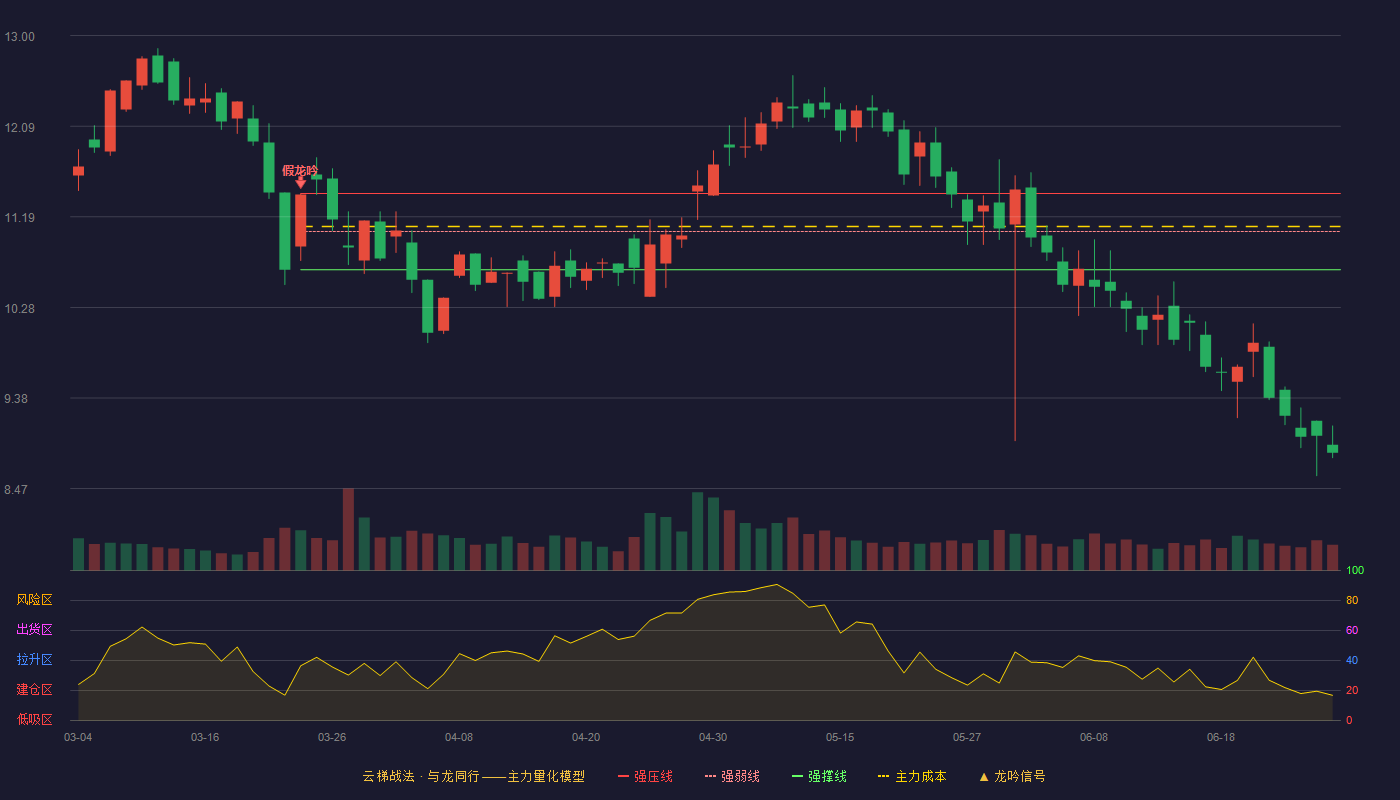Click the chart title 云梯战法 · 与龙同行
The image size is (1400, 800).
[420, 776]
